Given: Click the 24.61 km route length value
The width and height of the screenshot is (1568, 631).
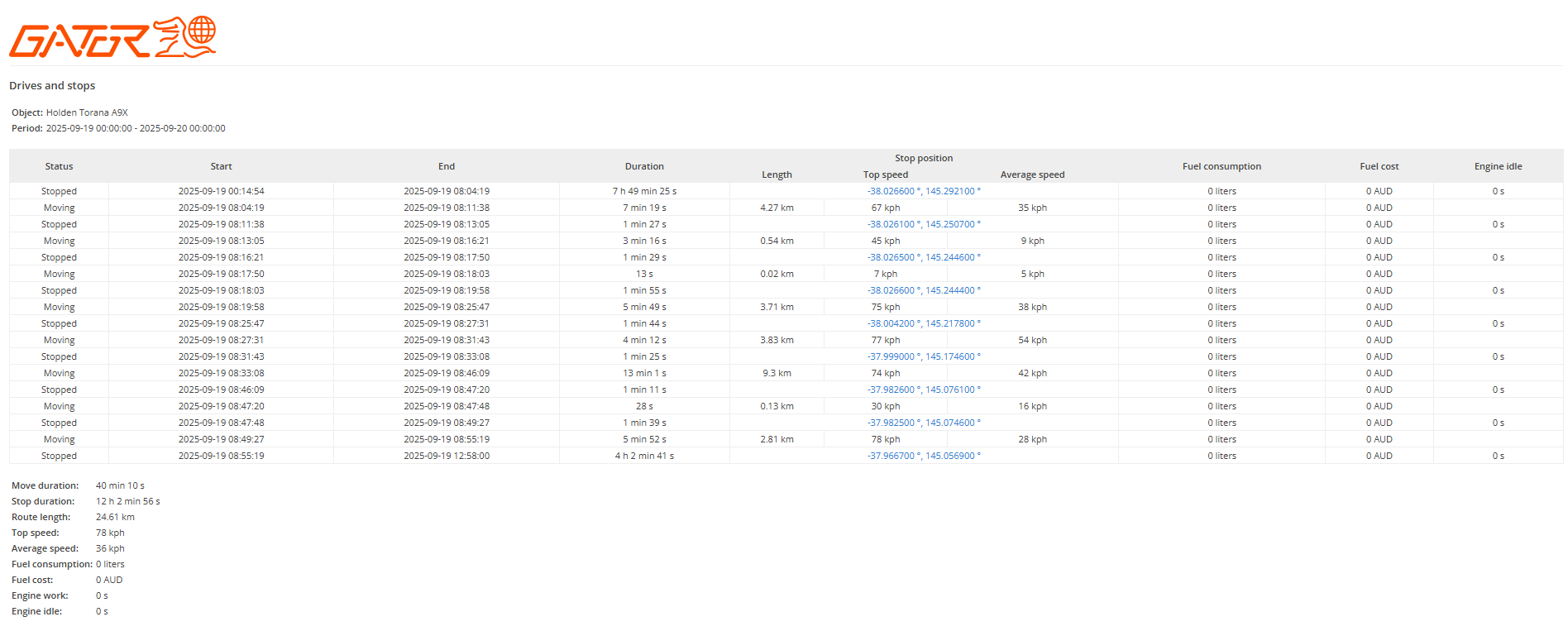Looking at the screenshot, I should click(x=115, y=517).
